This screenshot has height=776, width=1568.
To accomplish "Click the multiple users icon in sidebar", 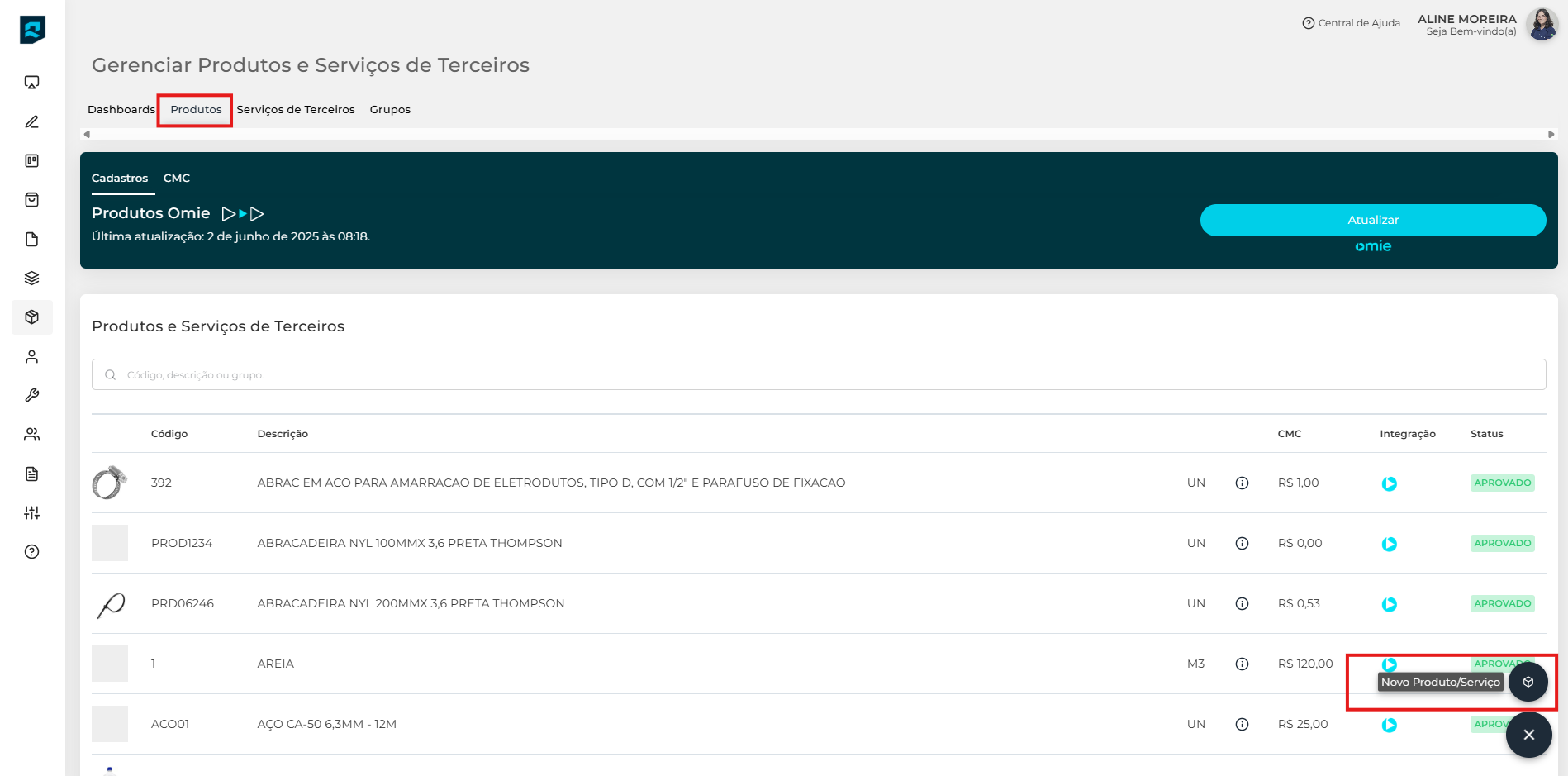I will coord(32,435).
